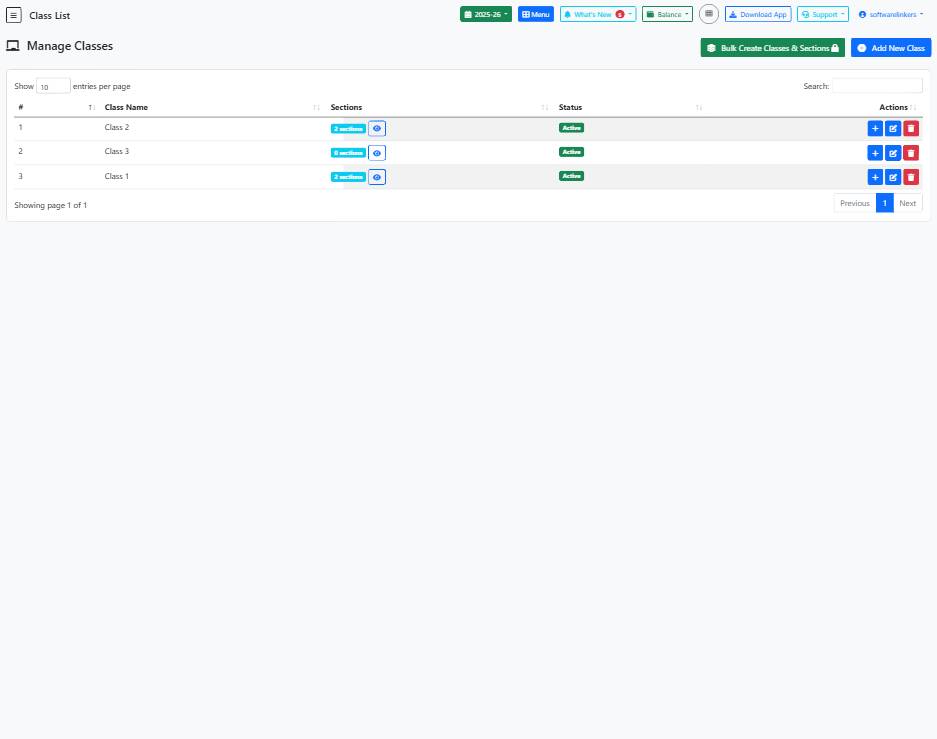The height and width of the screenshot is (739, 937).
Task: View sections of Class 3 via eye icon
Action: (x=377, y=153)
